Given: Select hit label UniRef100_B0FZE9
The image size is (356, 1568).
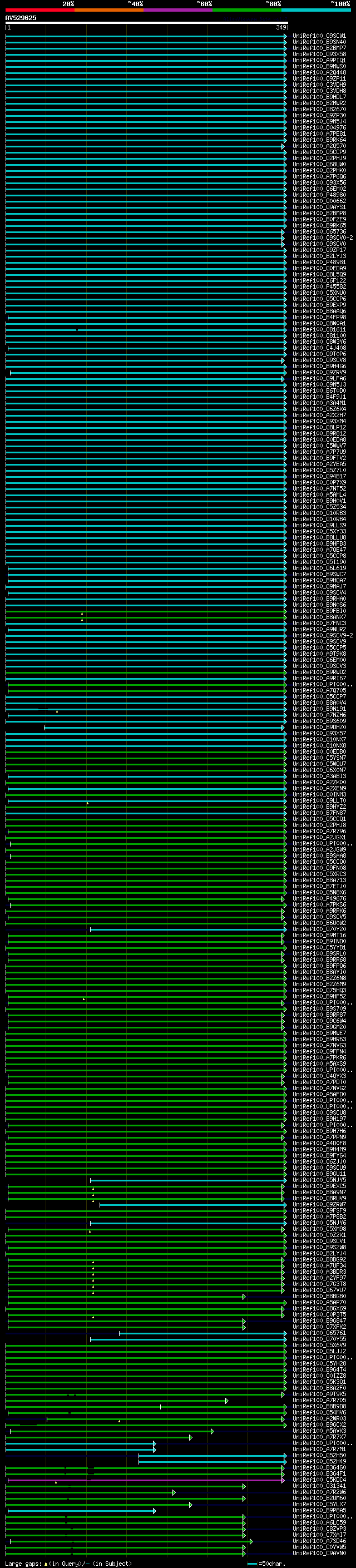Looking at the screenshot, I should tap(319, 219).
